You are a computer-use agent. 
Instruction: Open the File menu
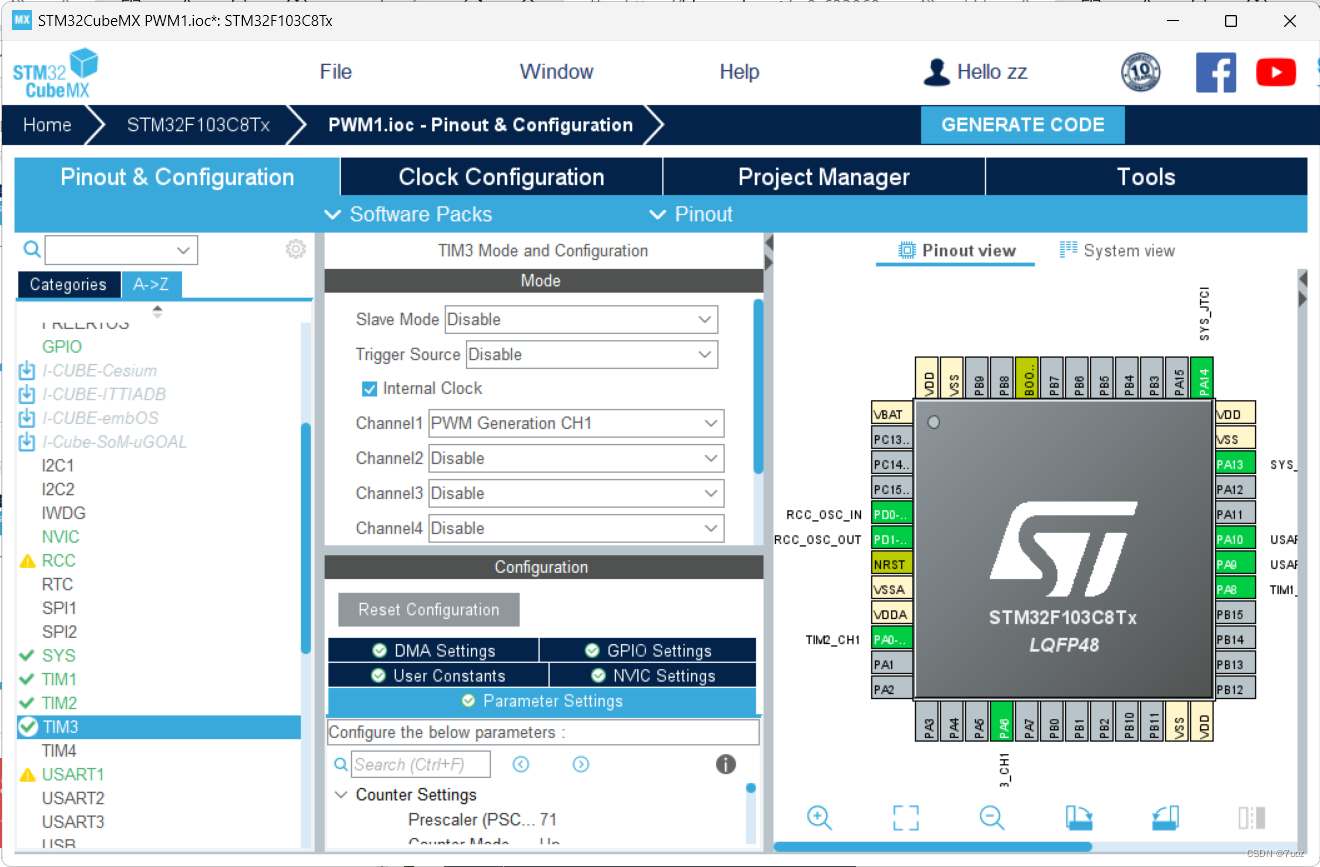tap(336, 72)
